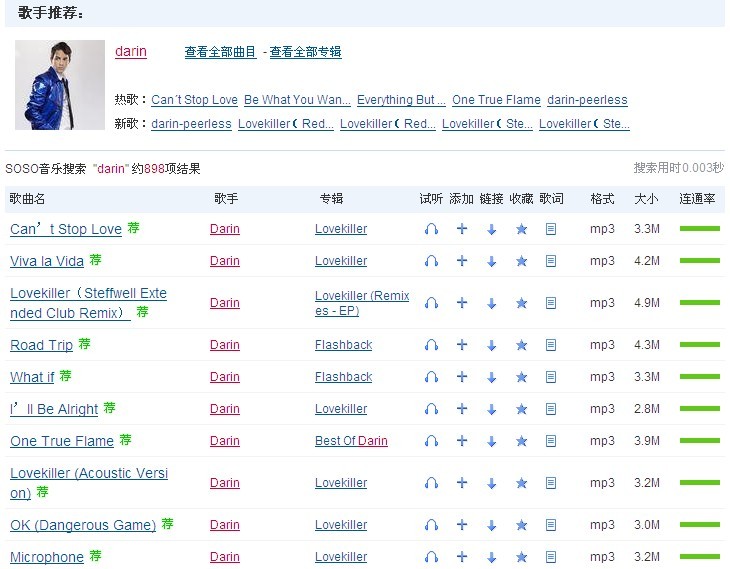The height and width of the screenshot is (569, 730).
Task: Headphone icon for Road Trip
Action: point(432,345)
